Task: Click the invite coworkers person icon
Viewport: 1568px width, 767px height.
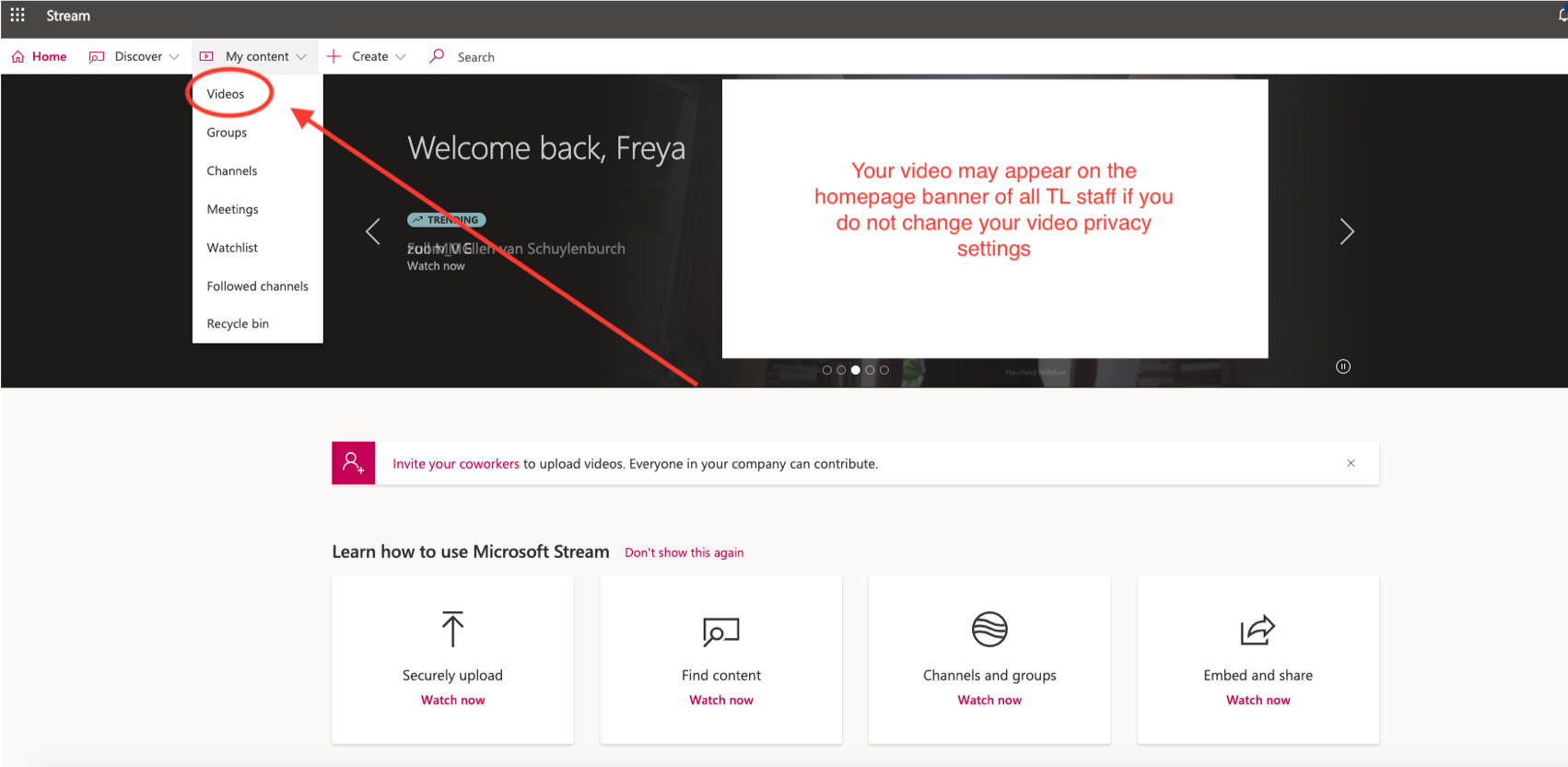Action: tap(354, 463)
